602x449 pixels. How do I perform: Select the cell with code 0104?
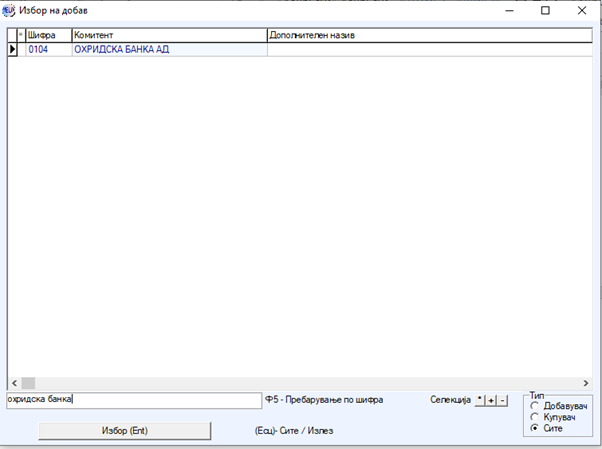[x=49, y=50]
